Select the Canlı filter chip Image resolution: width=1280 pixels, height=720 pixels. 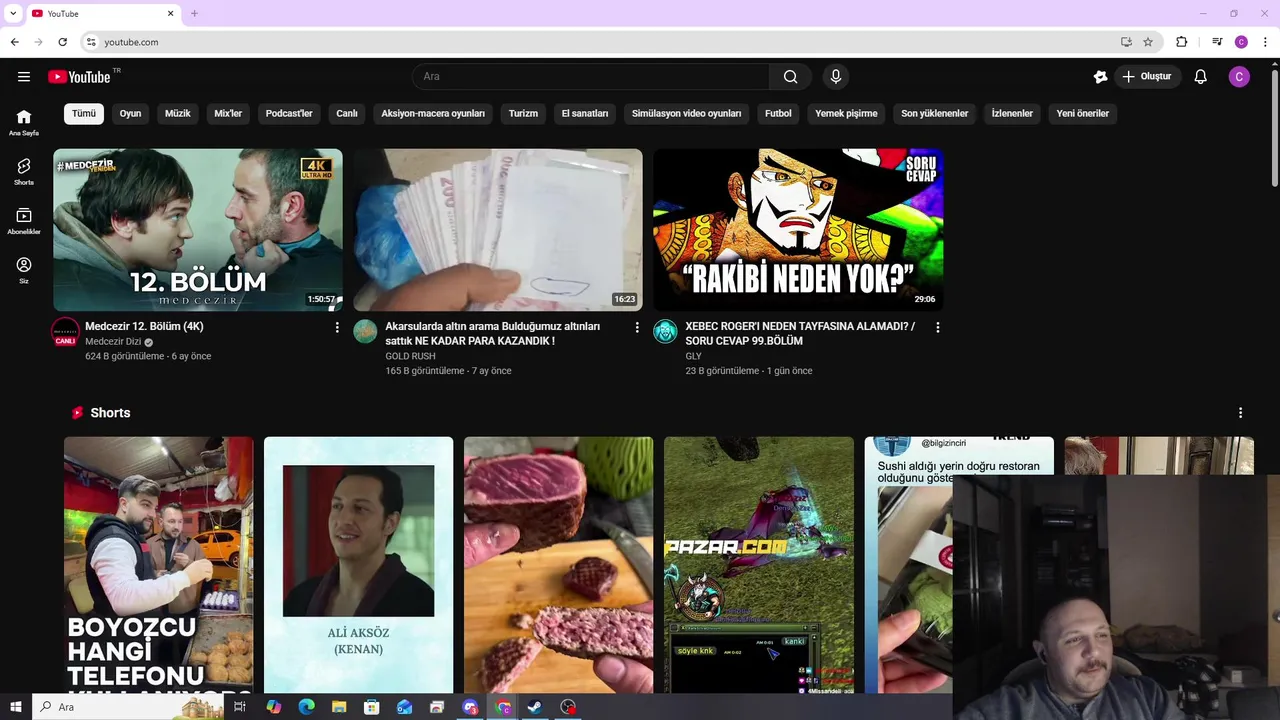[347, 113]
